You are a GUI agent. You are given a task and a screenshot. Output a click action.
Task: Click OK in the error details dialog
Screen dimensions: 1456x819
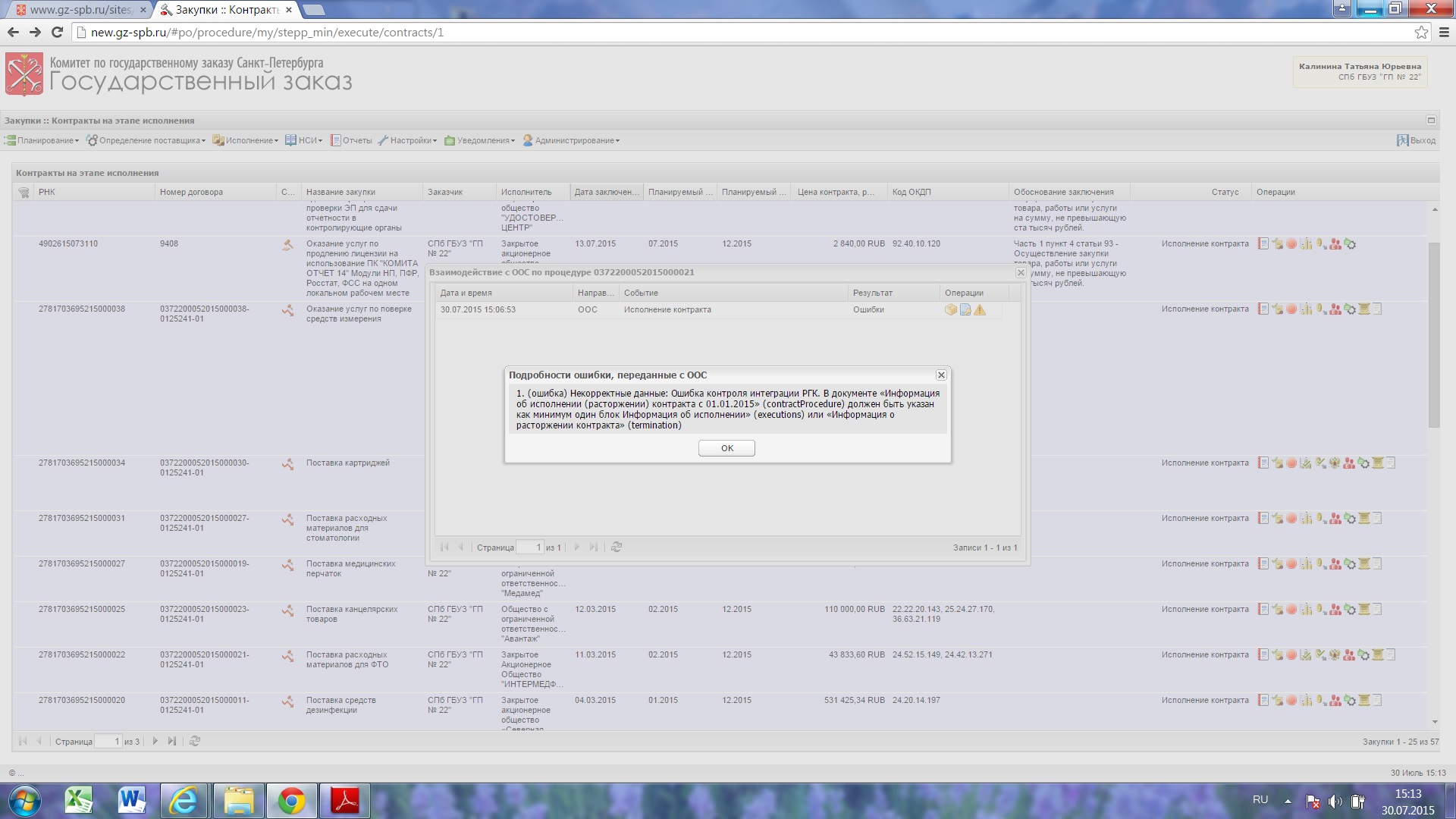tap(726, 448)
